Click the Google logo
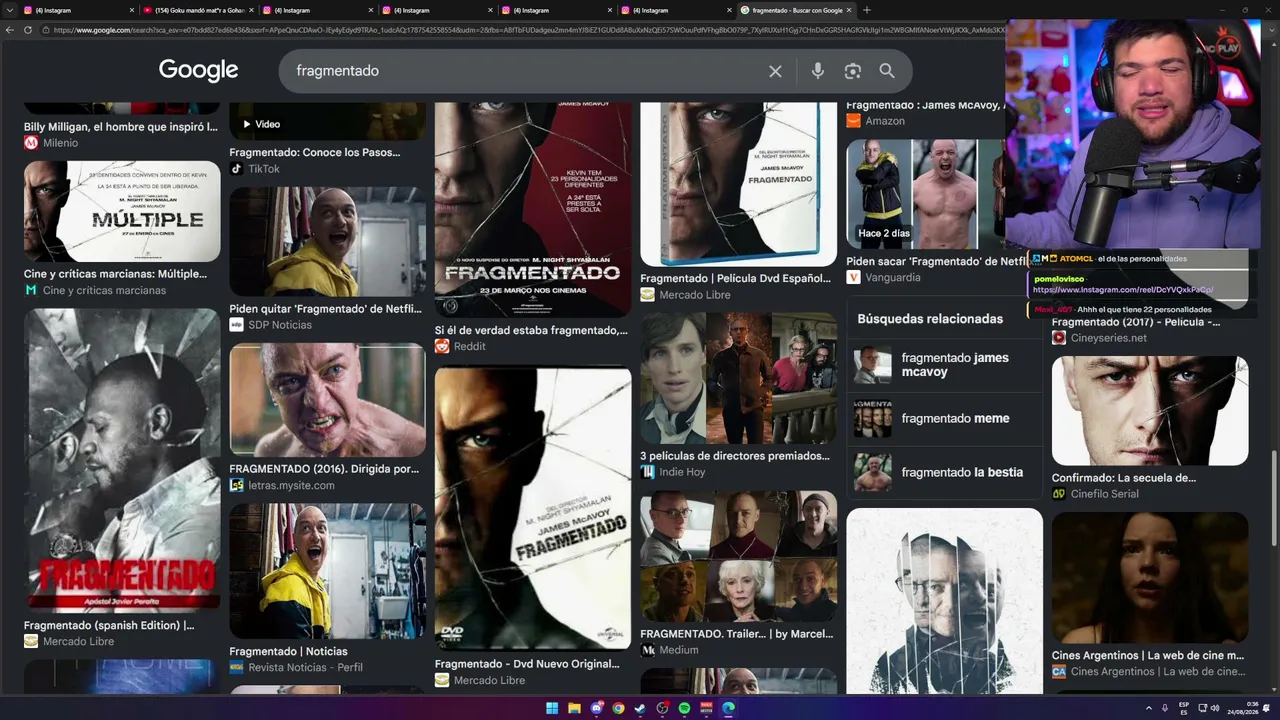The image size is (1280, 720). [x=198, y=71]
